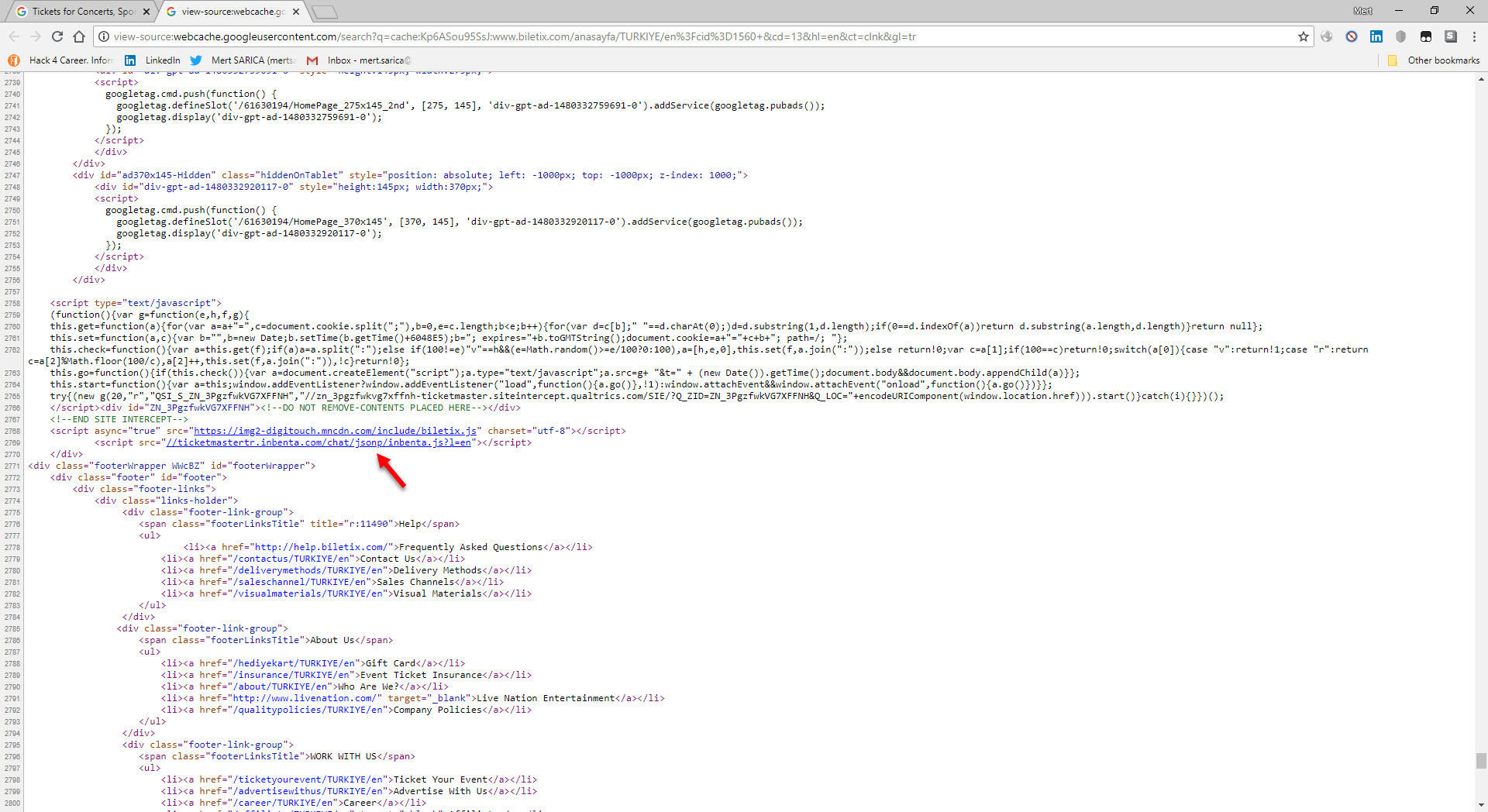Image resolution: width=1488 pixels, height=812 pixels.
Task: Click the vertical scrollbar thumb
Action: point(1481,761)
